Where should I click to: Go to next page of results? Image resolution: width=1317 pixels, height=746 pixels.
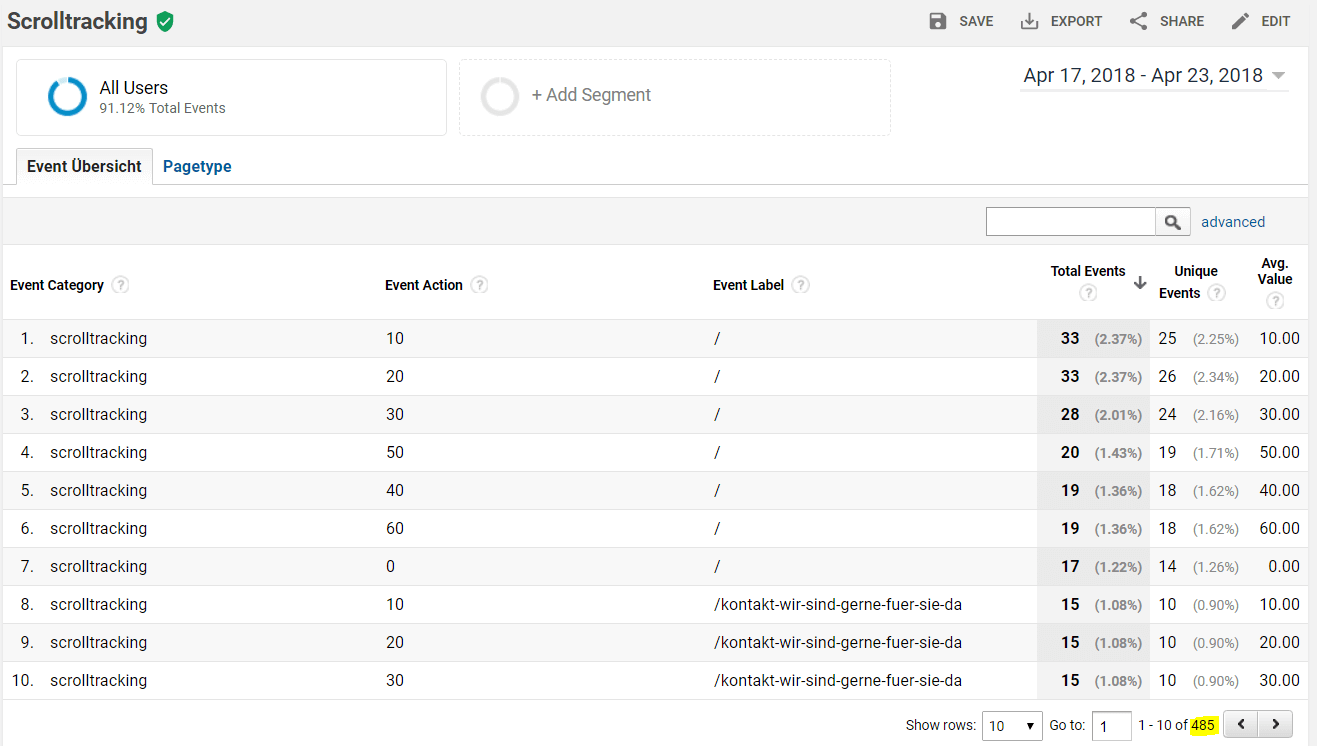[x=1275, y=724]
